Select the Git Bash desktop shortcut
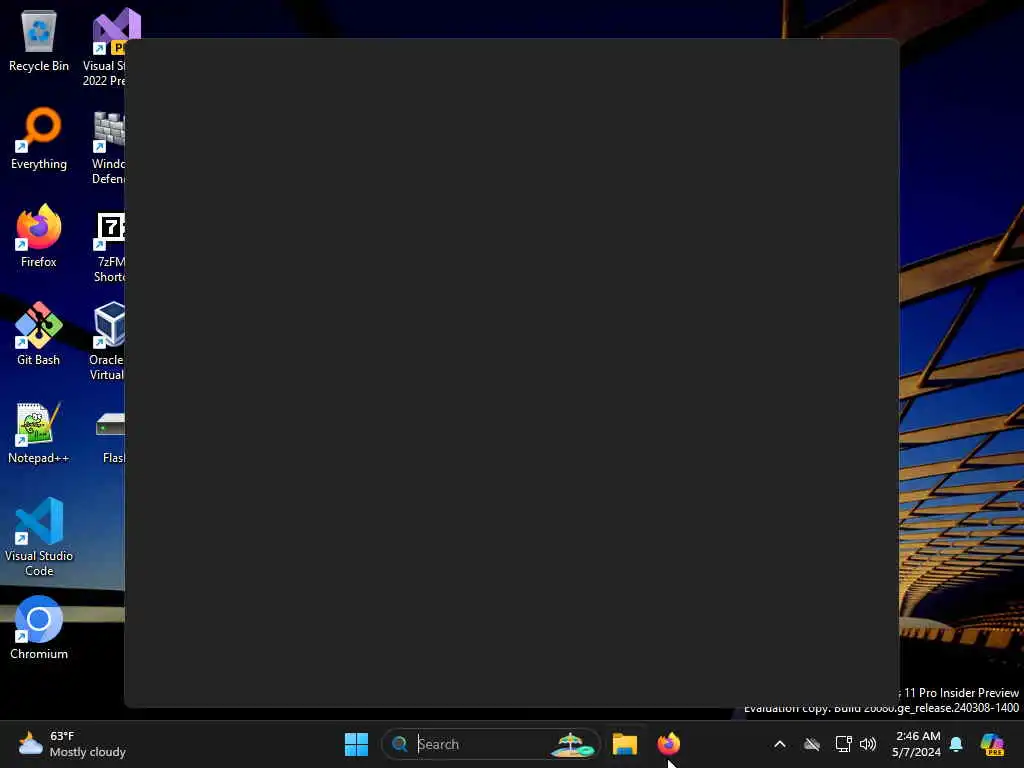1024x768 pixels. [39, 334]
